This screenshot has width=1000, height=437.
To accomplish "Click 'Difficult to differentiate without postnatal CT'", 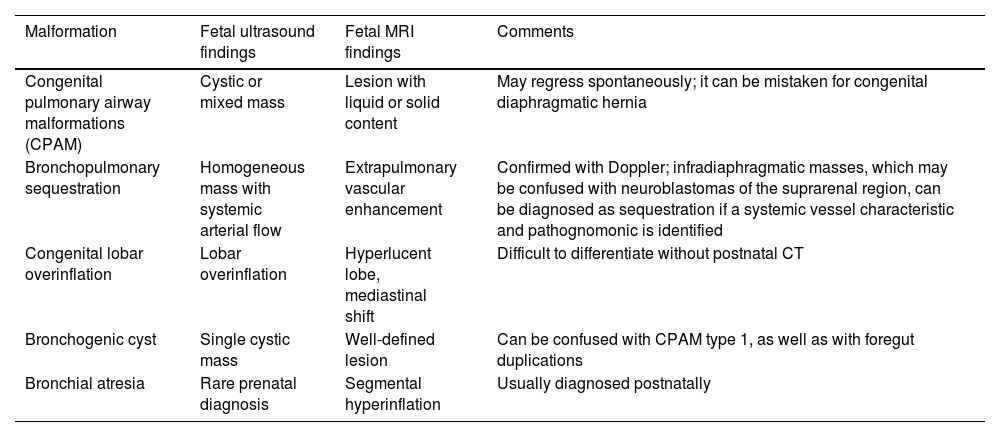I will pyautogui.click(x=650, y=254).
